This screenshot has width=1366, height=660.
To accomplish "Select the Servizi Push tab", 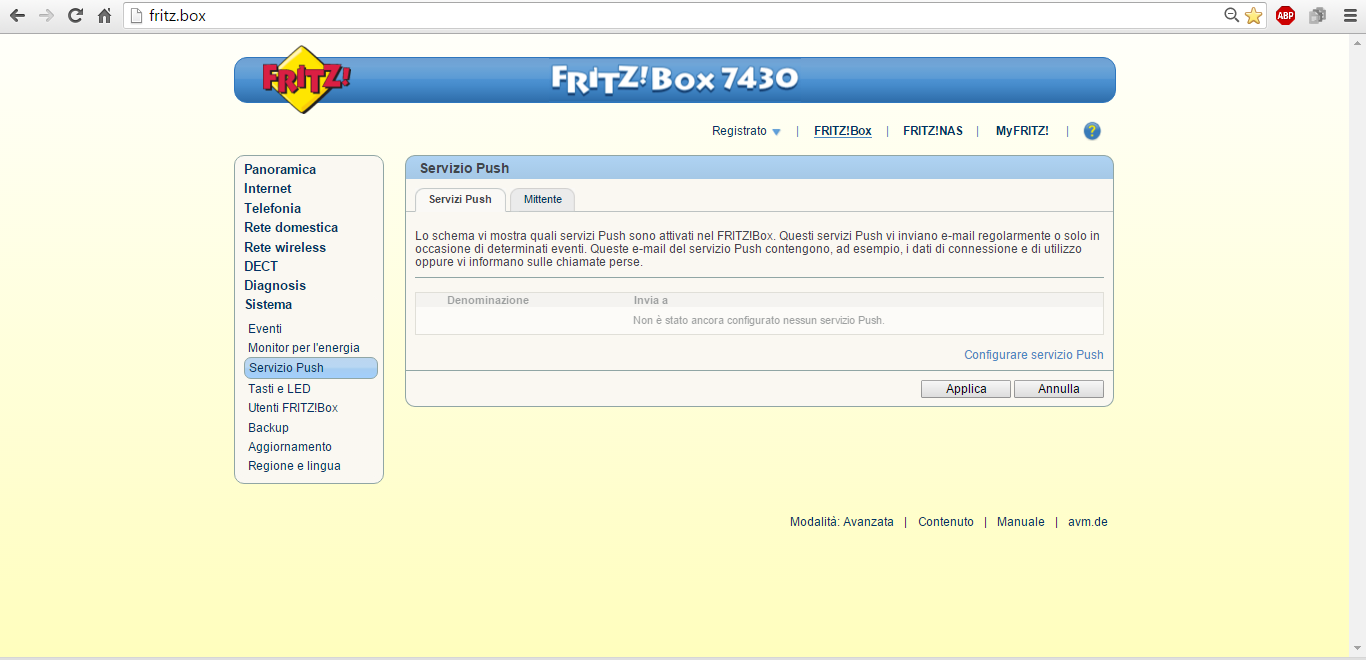I will point(460,199).
